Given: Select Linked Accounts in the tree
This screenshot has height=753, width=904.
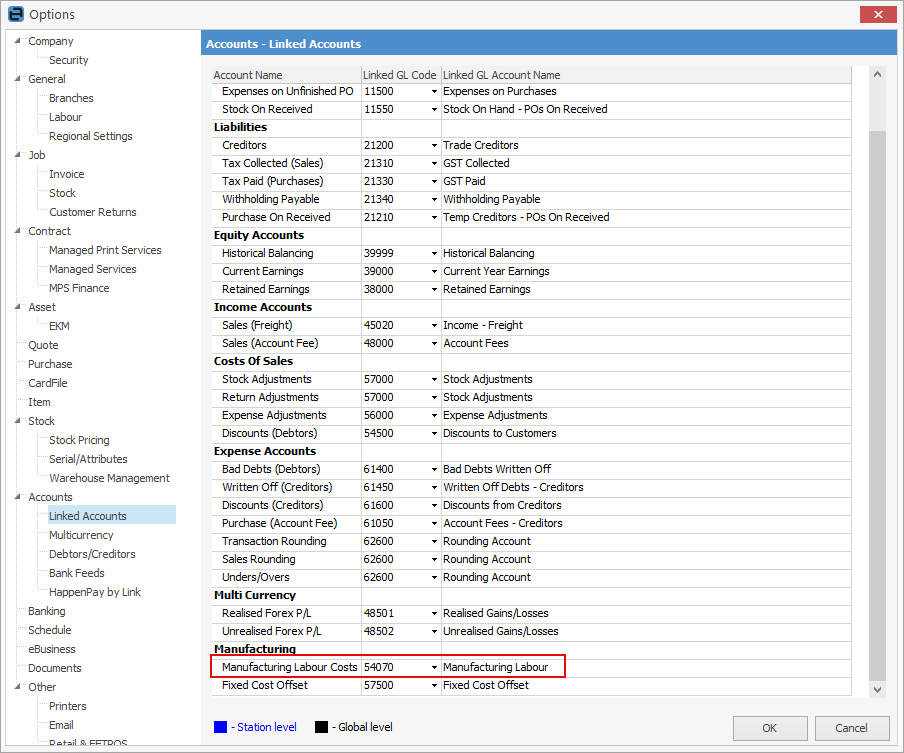Looking at the screenshot, I should [88, 515].
